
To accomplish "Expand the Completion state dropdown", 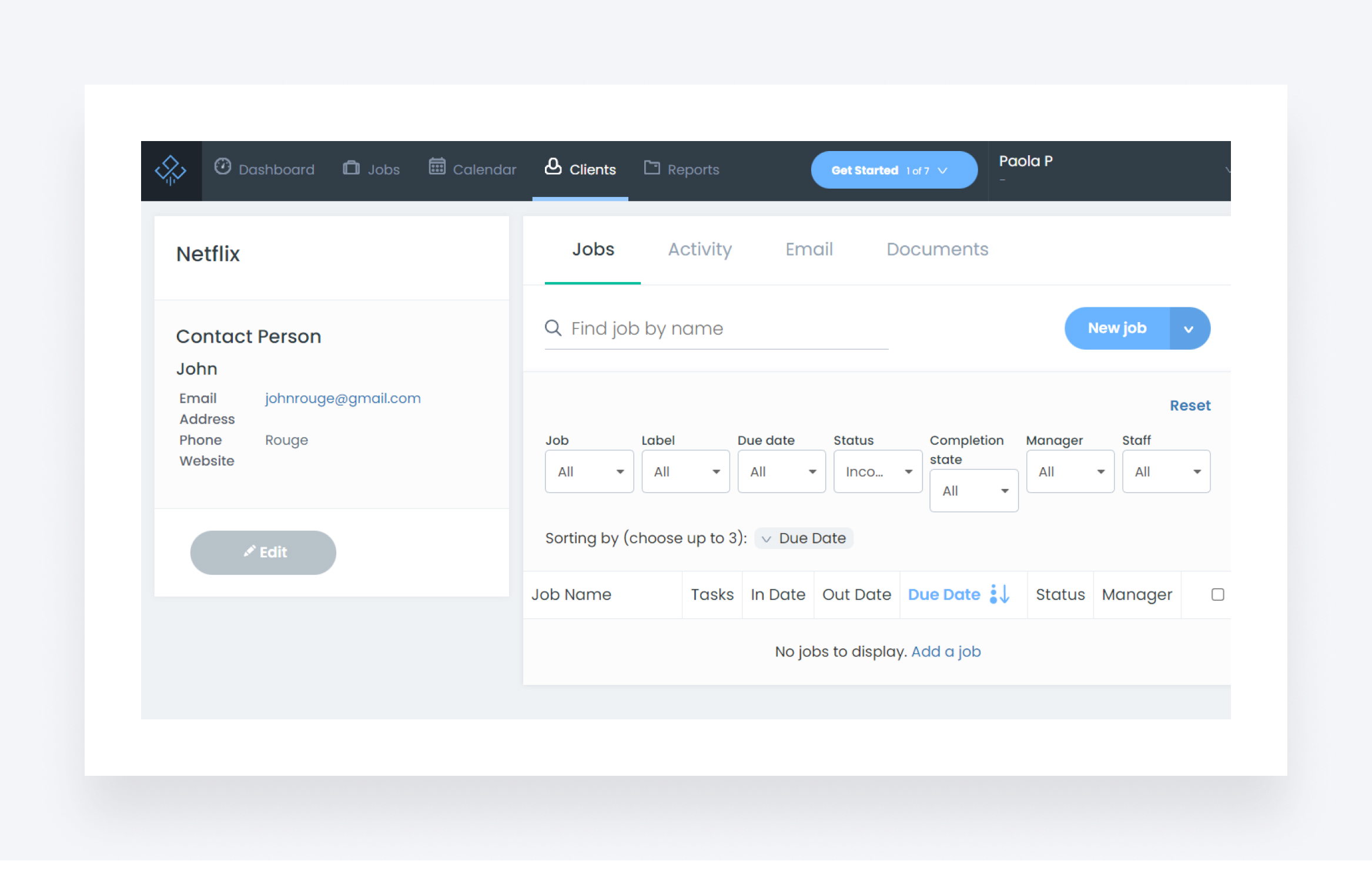I will click(973, 490).
